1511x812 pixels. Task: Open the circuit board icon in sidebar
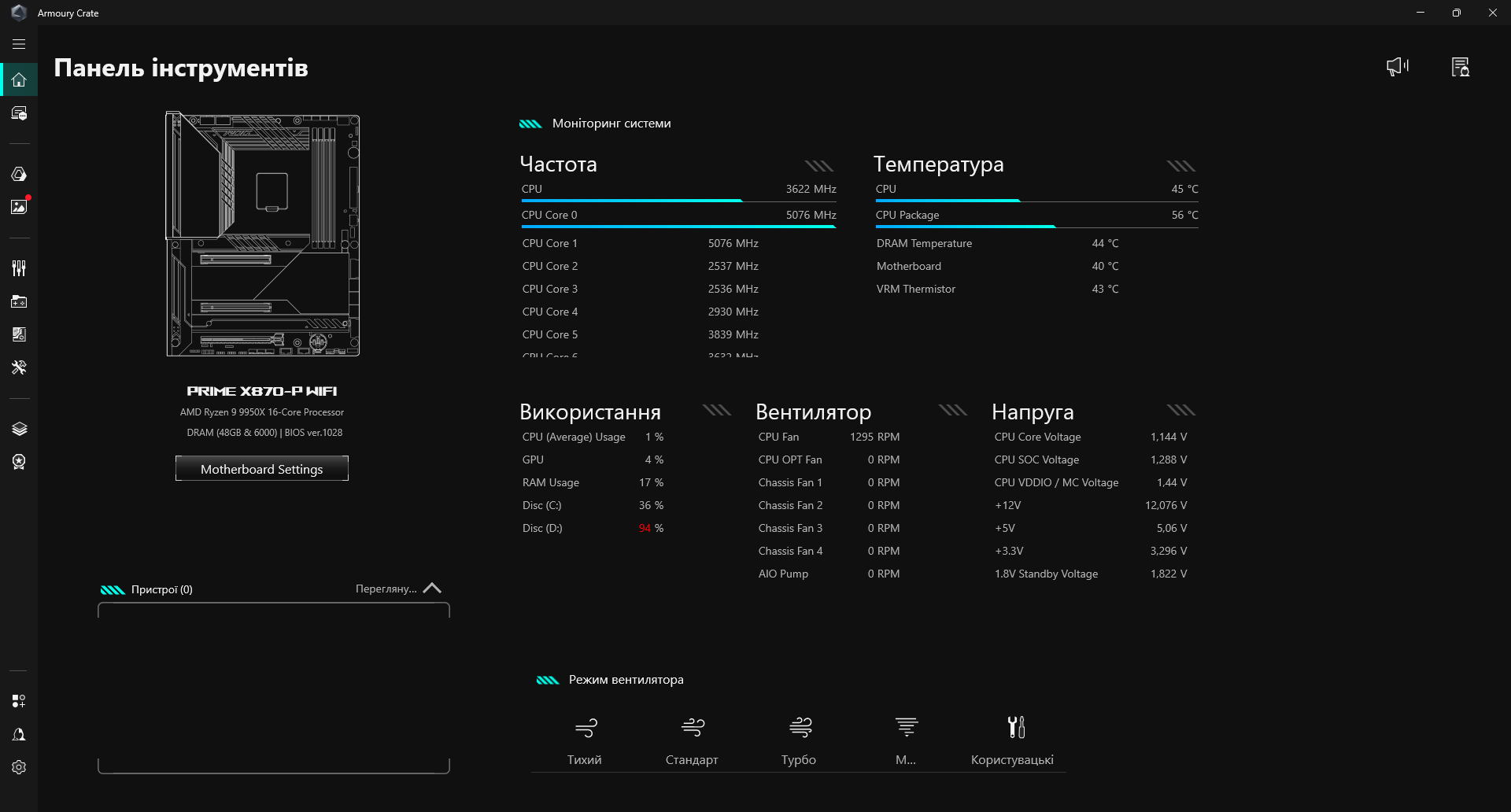coord(19,334)
